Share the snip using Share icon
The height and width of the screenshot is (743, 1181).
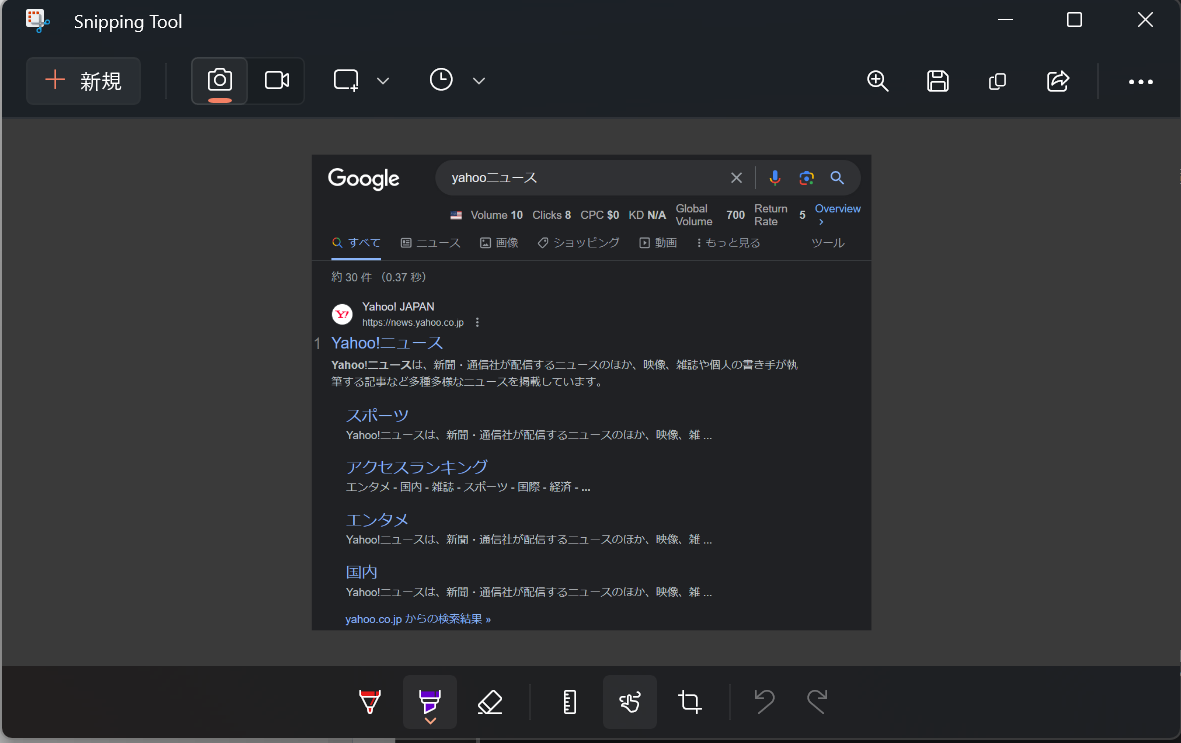click(x=1057, y=81)
